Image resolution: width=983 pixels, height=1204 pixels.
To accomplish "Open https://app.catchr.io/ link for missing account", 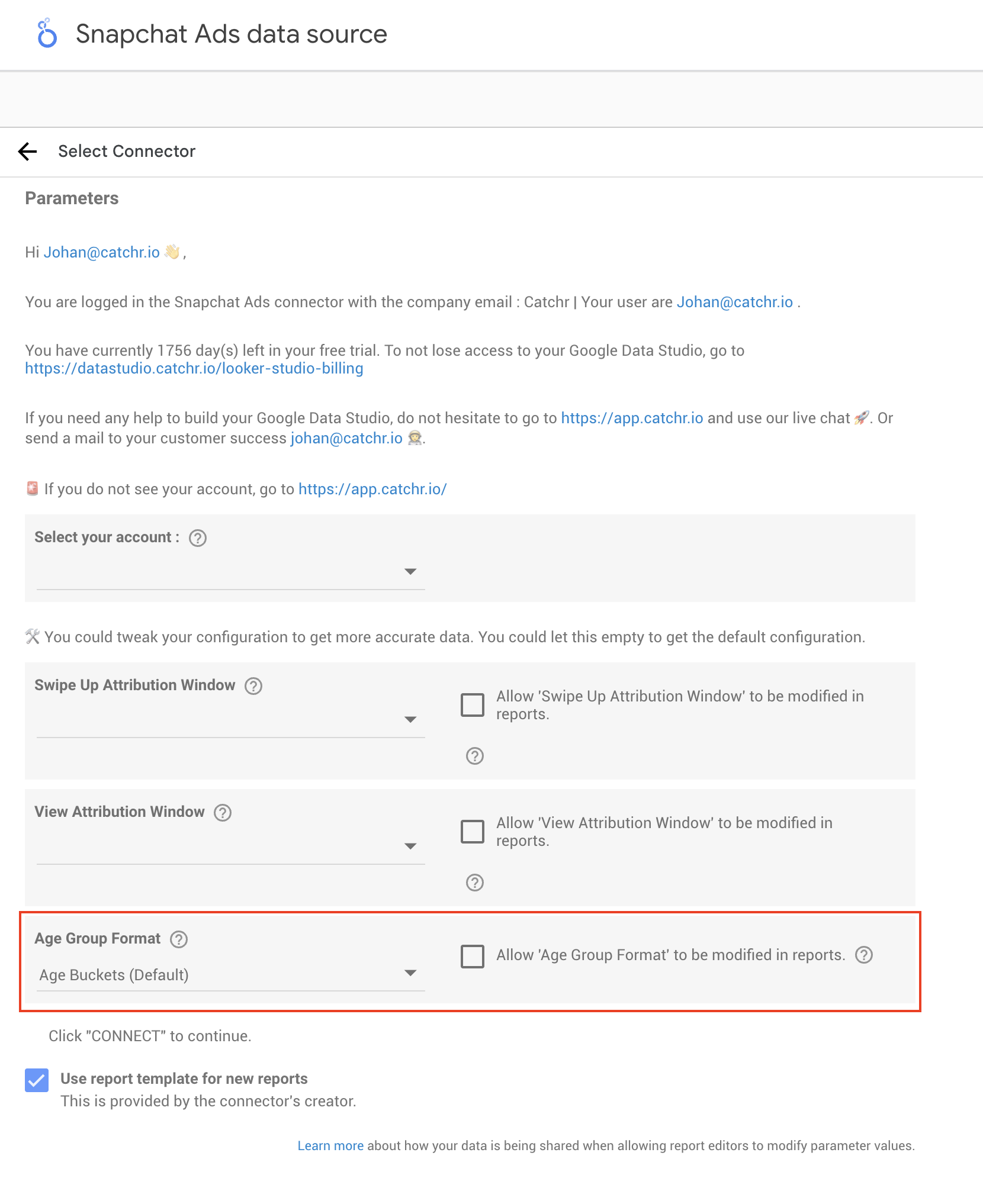I will tap(372, 490).
